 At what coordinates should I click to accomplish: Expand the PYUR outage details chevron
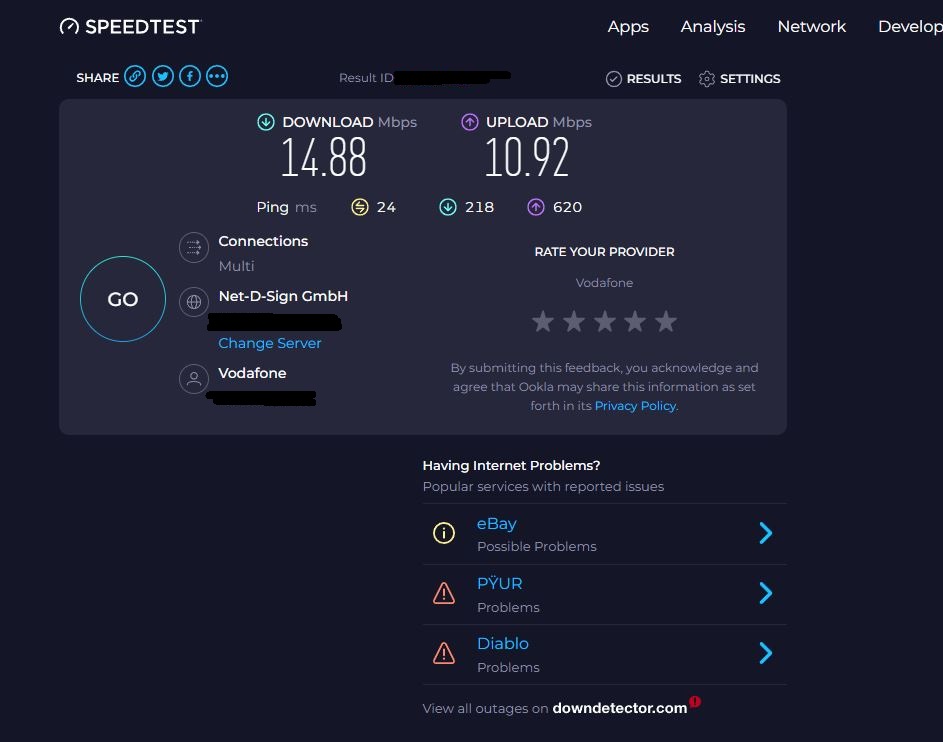click(766, 593)
